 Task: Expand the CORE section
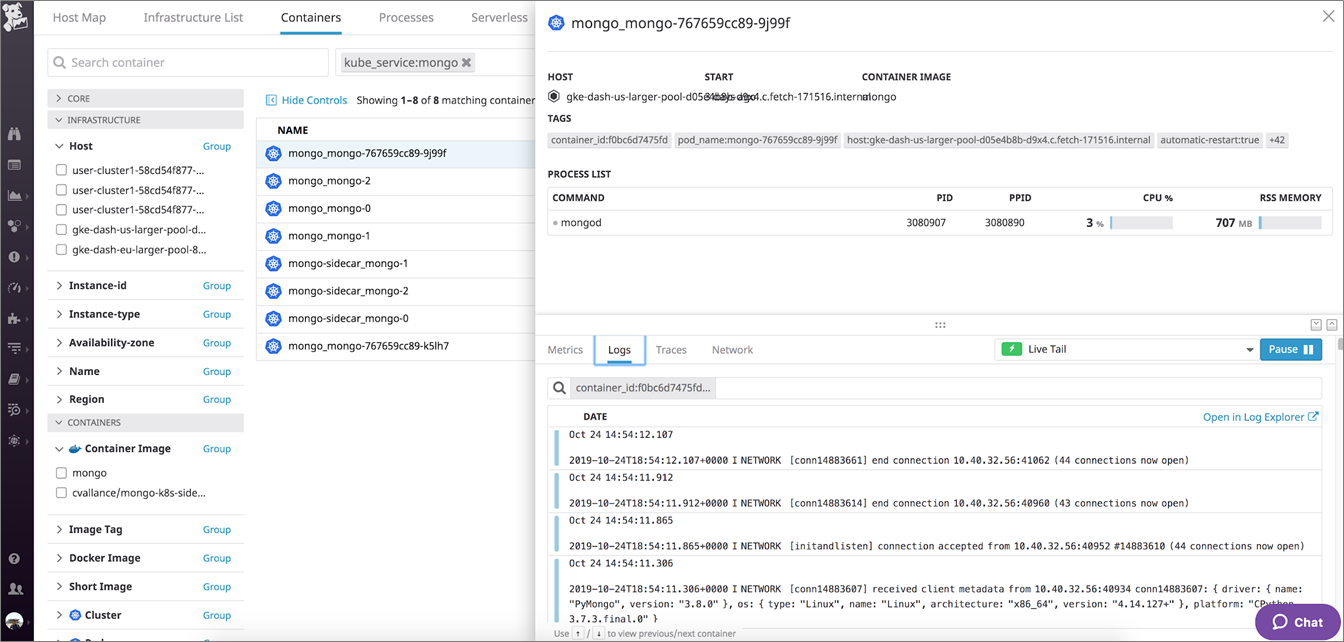click(x=145, y=99)
